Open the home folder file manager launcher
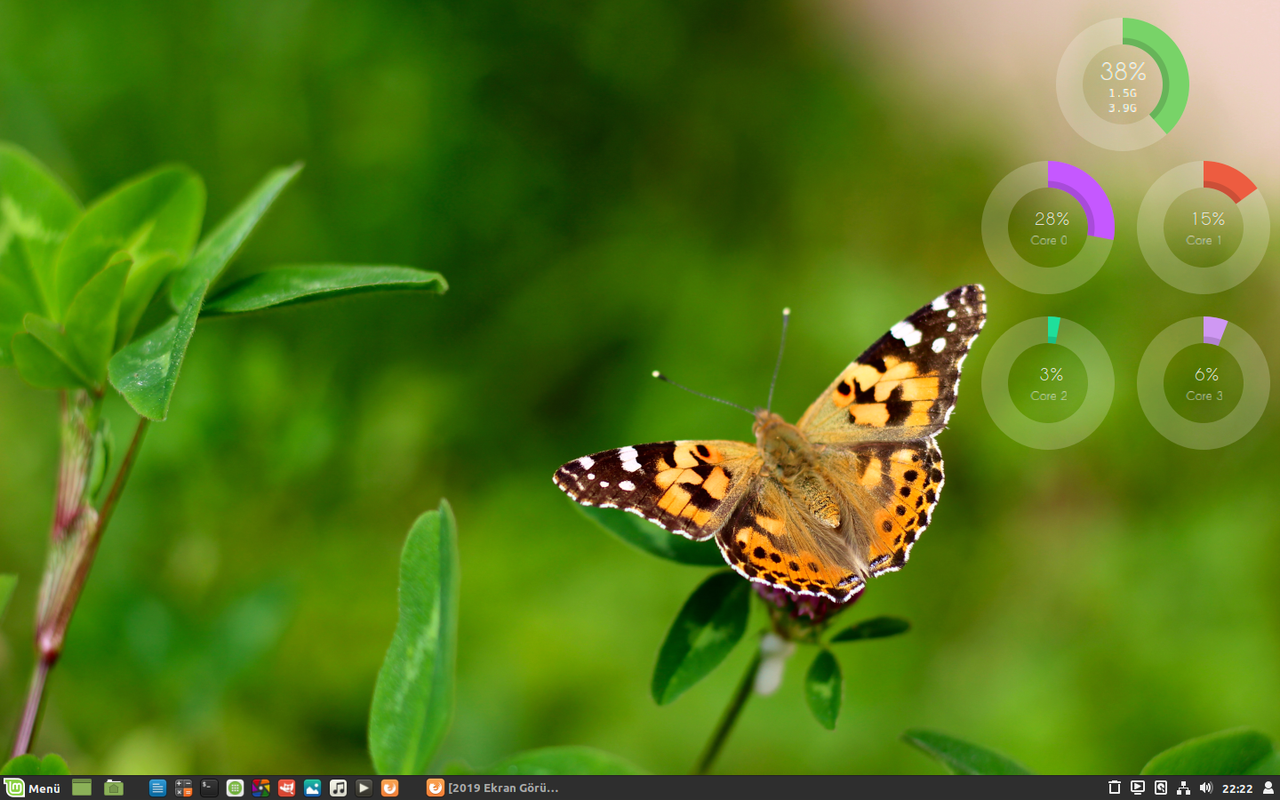Image resolution: width=1280 pixels, height=800 pixels. point(113,788)
